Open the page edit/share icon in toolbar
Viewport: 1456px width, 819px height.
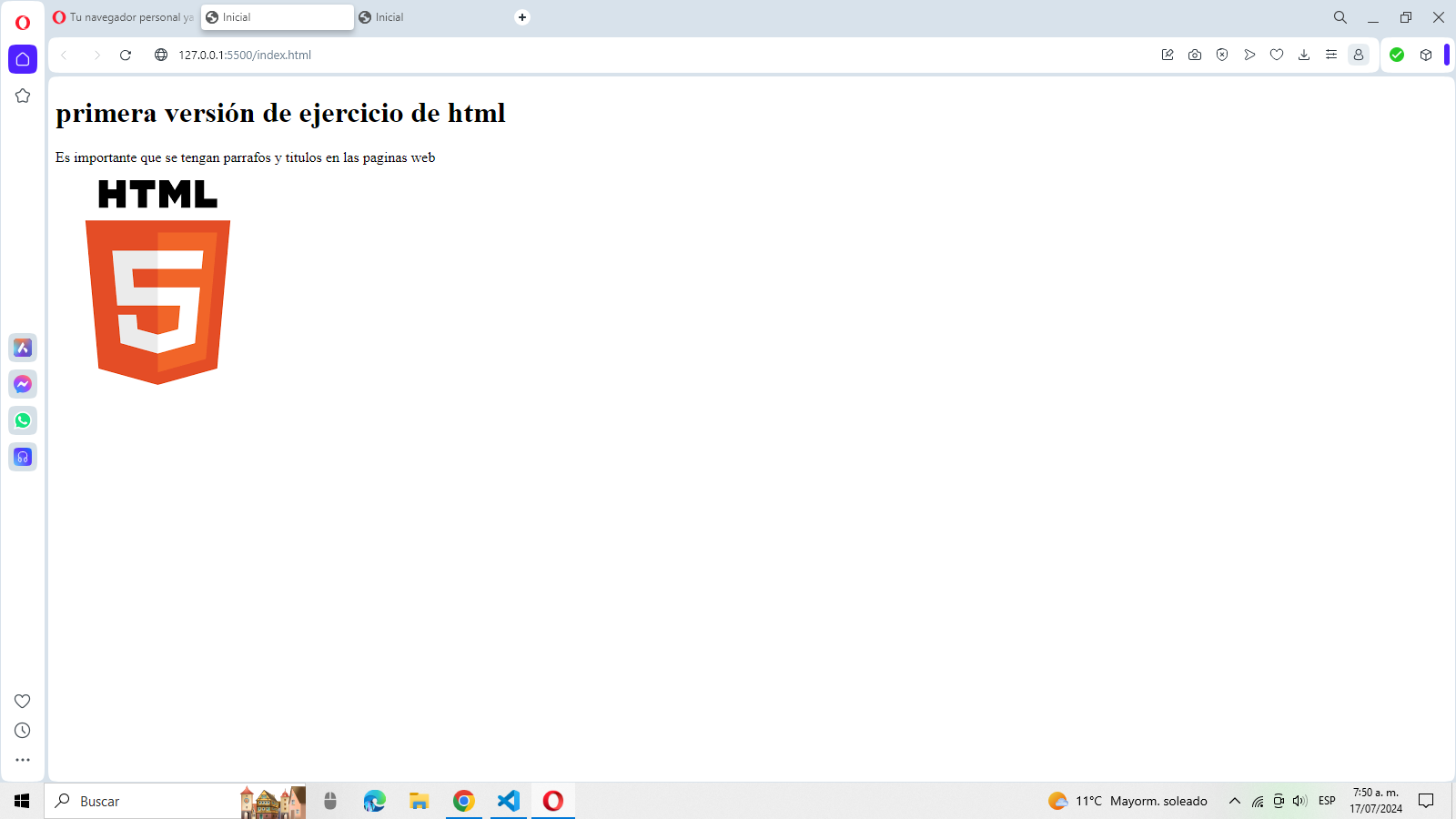pyautogui.click(x=1168, y=55)
